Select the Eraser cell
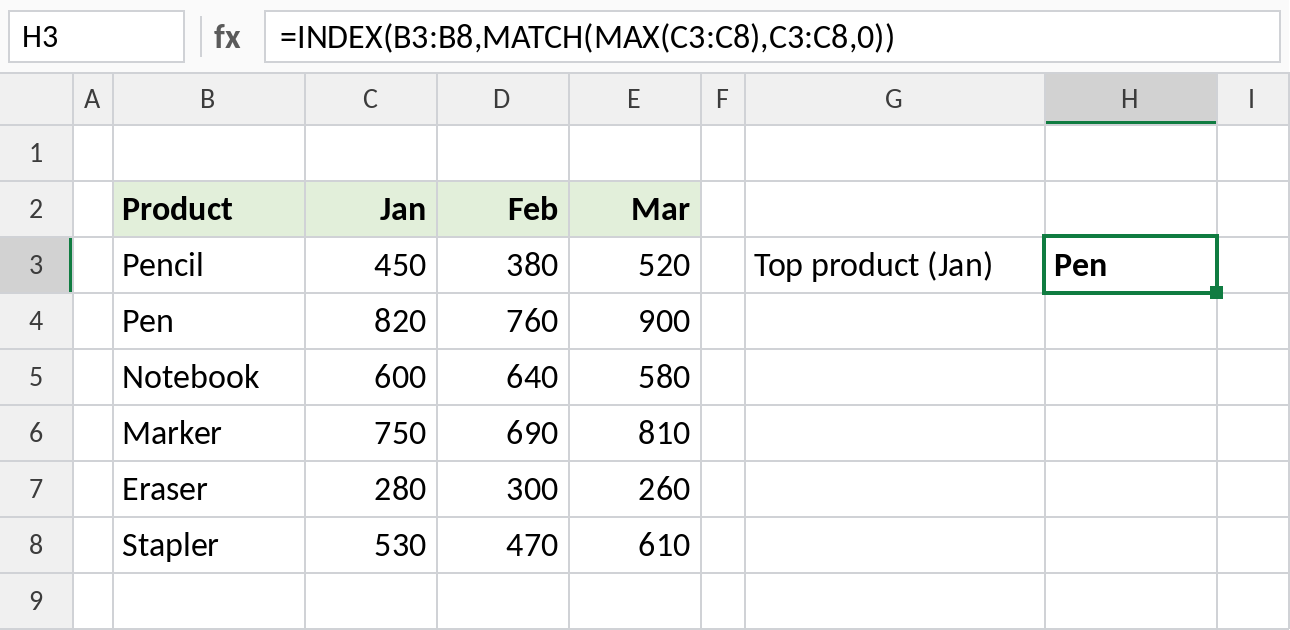The height and width of the screenshot is (630, 1290). click(209, 489)
